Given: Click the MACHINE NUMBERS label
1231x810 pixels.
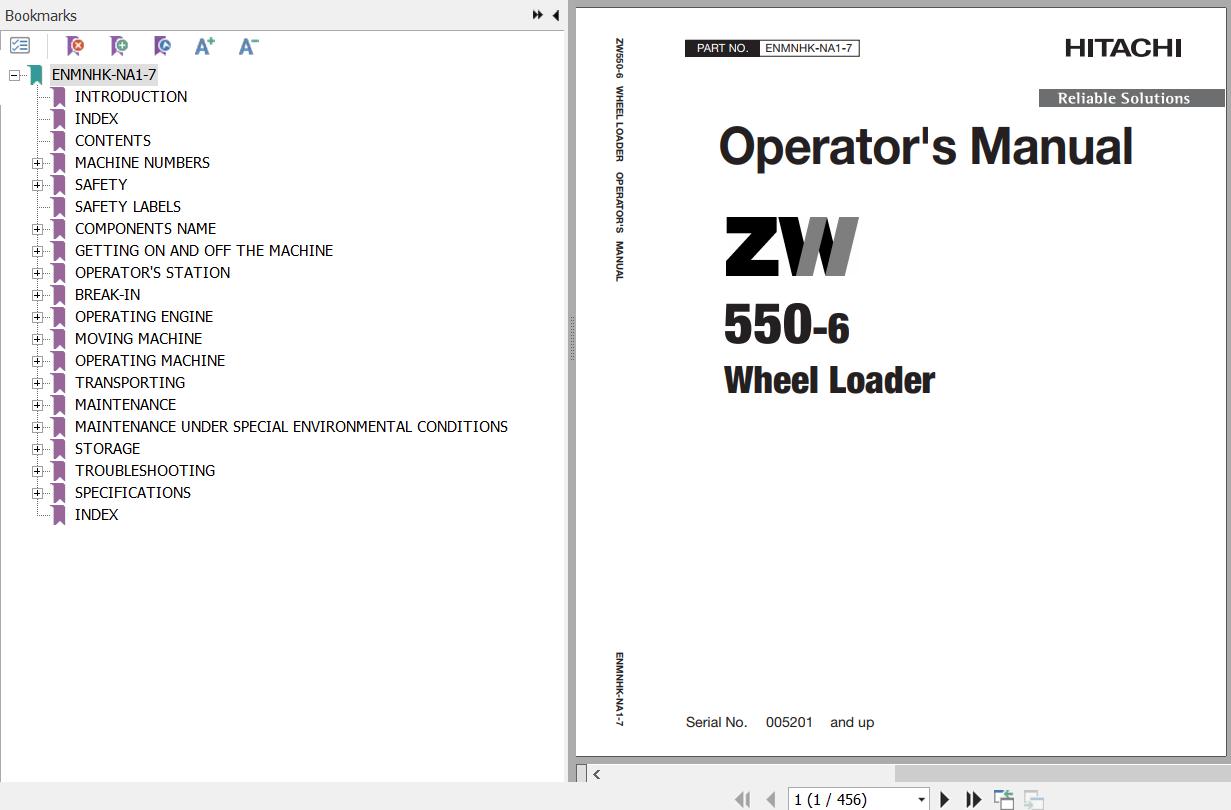Looking at the screenshot, I should [142, 163].
